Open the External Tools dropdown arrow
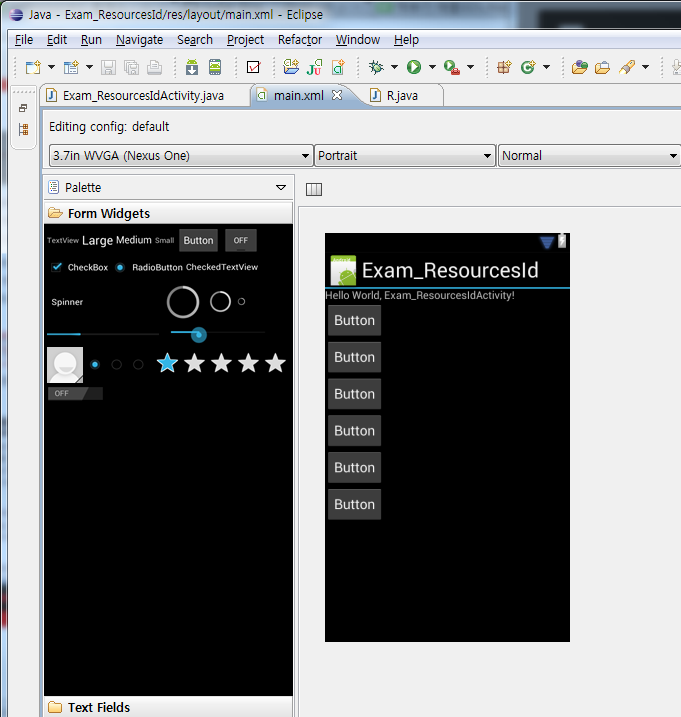 pos(471,67)
